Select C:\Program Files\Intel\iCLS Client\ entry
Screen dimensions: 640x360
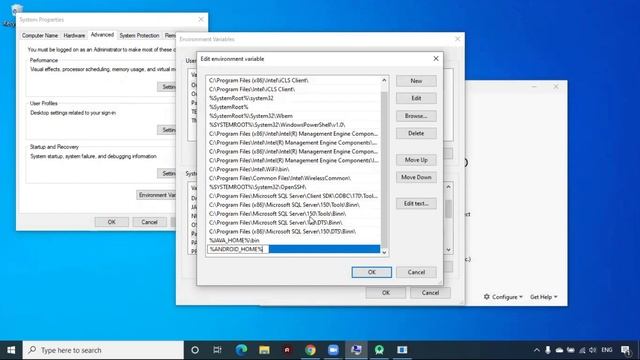point(293,89)
